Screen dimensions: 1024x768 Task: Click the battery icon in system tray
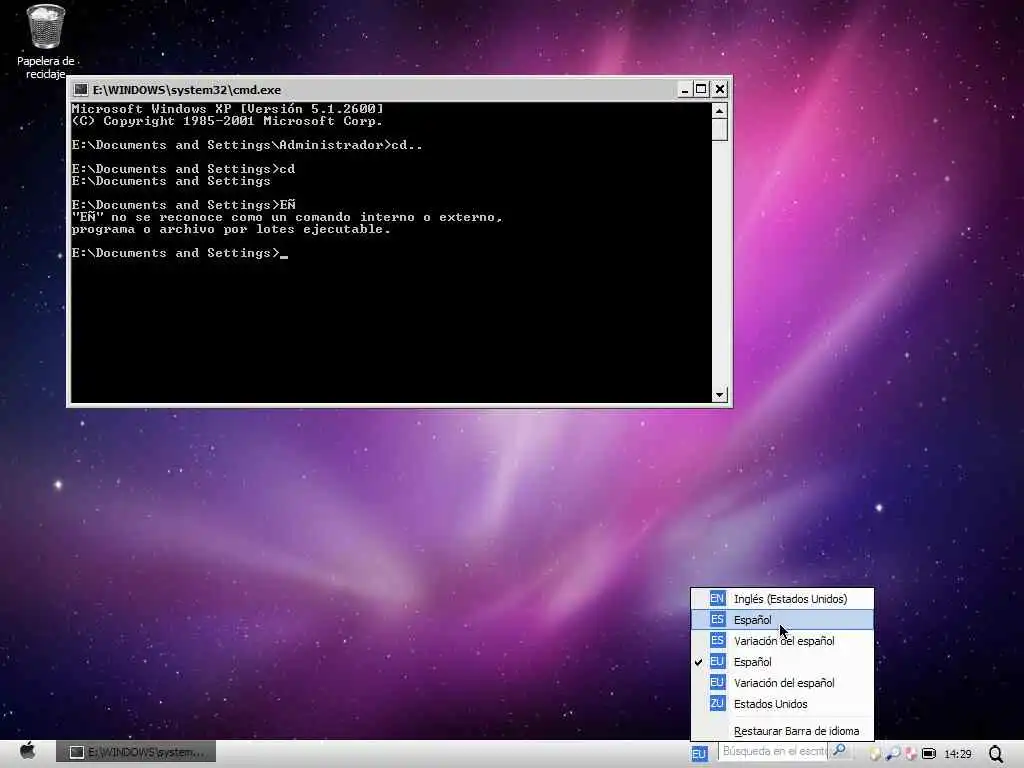928,754
